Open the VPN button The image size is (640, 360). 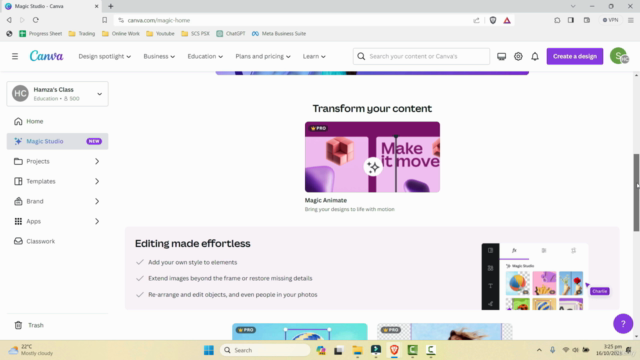[611, 20]
